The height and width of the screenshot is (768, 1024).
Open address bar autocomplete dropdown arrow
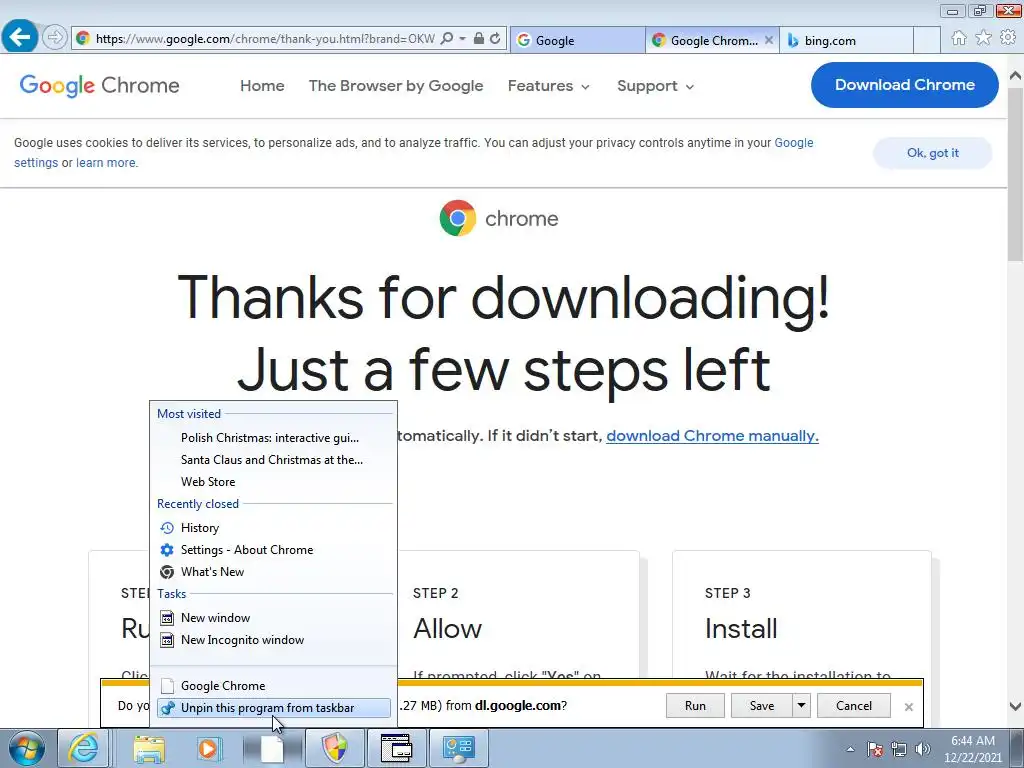[462, 39]
